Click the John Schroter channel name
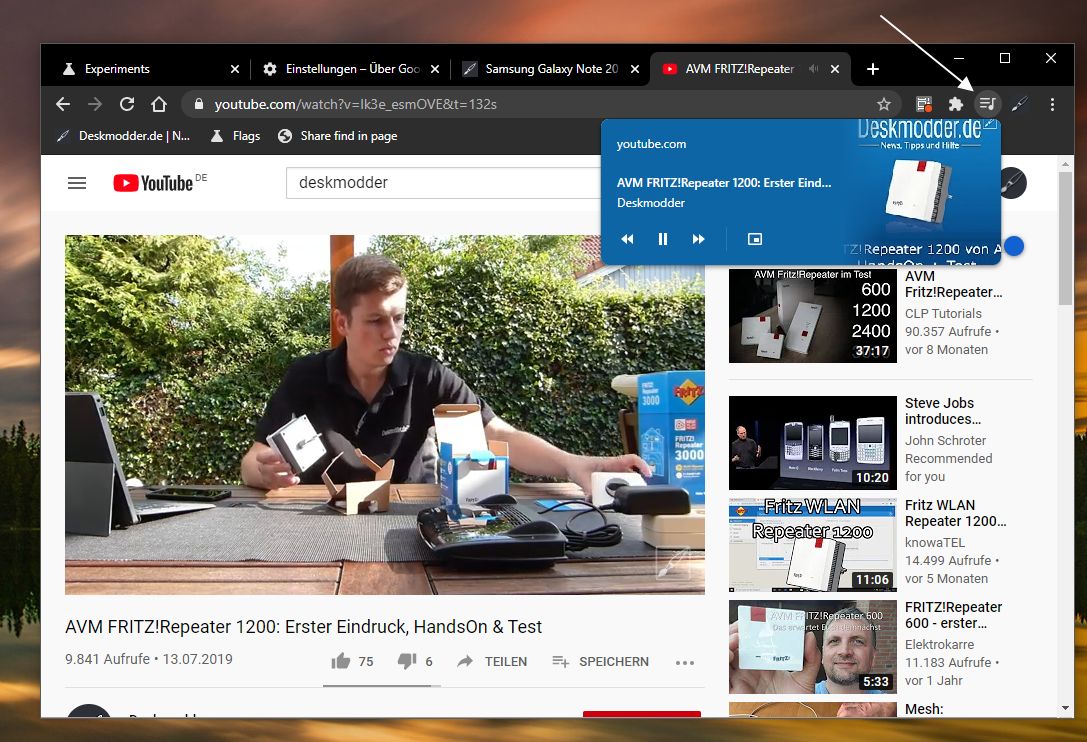The width and height of the screenshot is (1087, 742). tap(945, 440)
